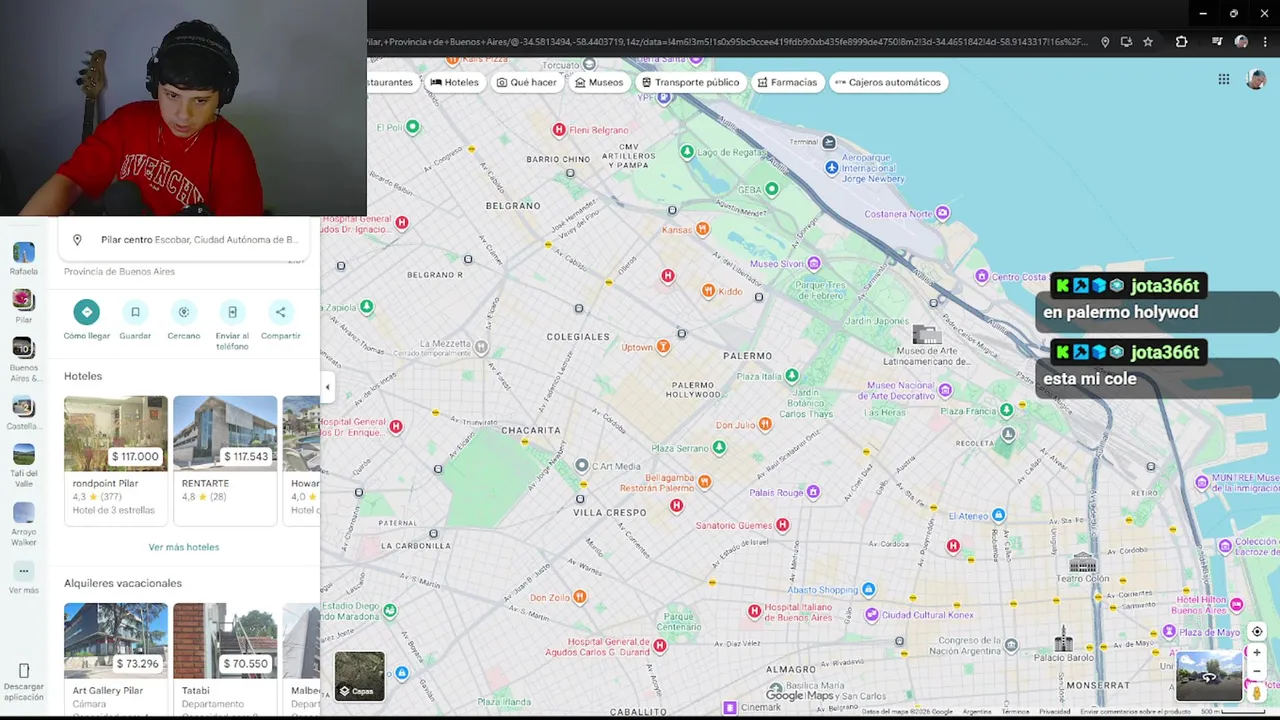Open the Tatabi rental card

coord(225,659)
